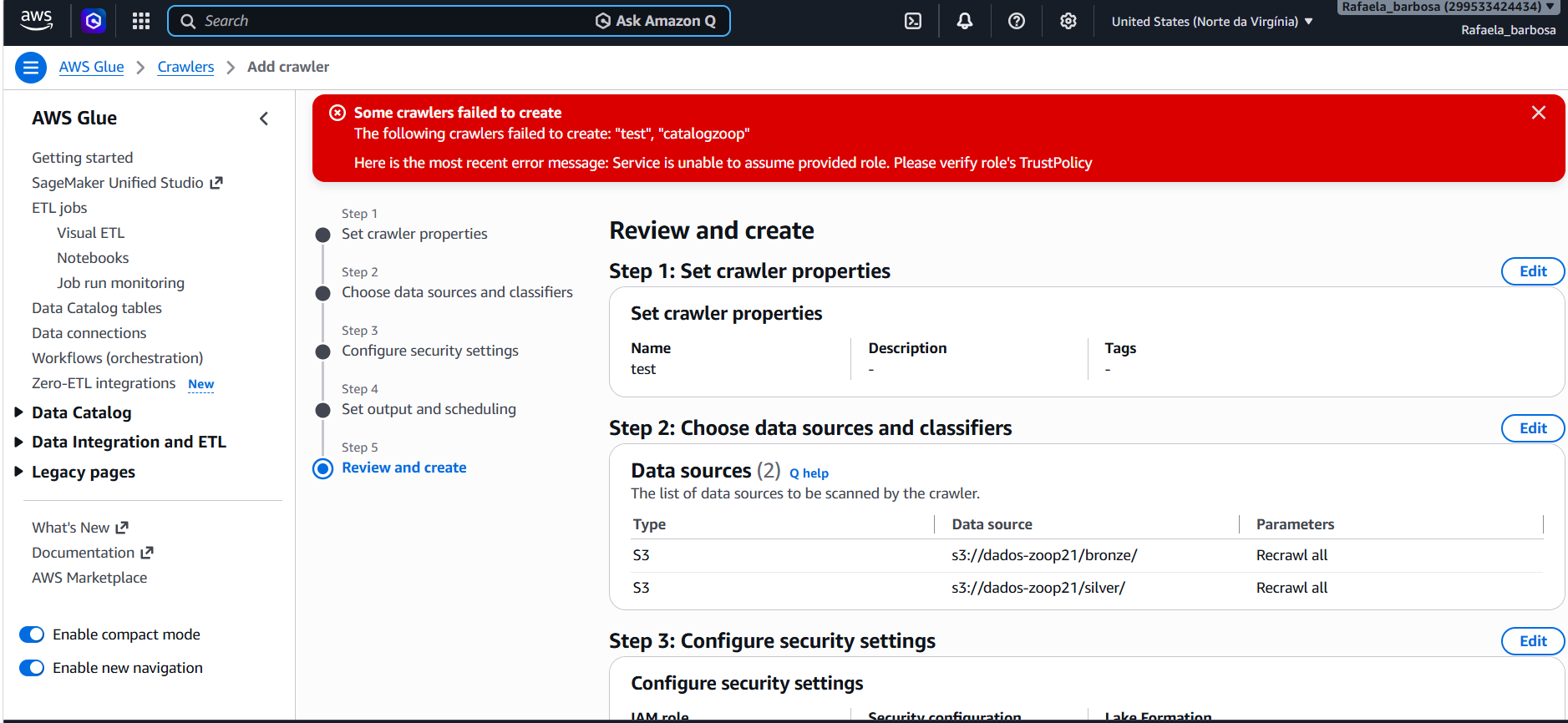This screenshot has height=723, width=1568.
Task: Dismiss the crawler failure error banner
Action: pyautogui.click(x=1539, y=113)
